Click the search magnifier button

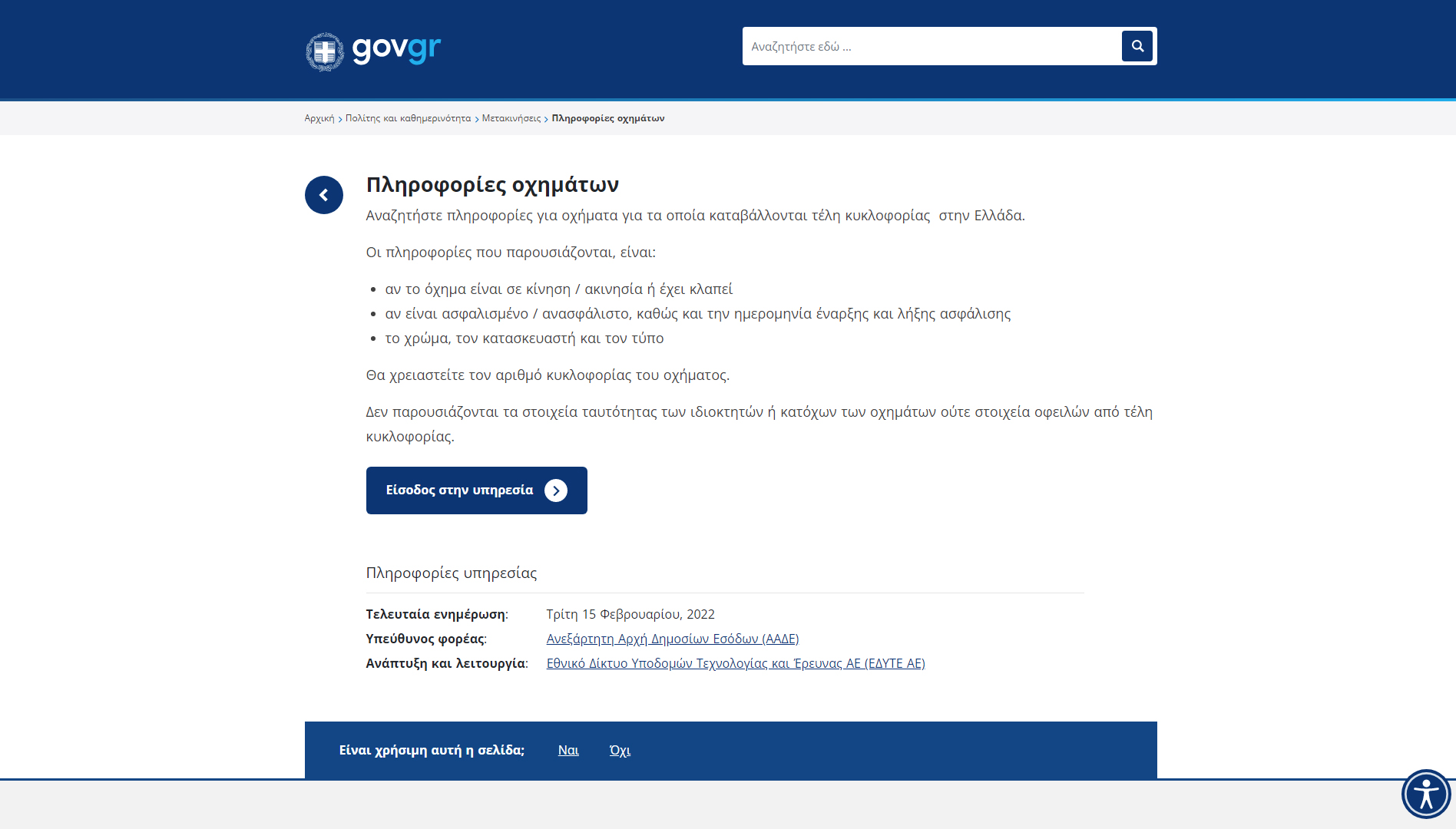click(x=1137, y=46)
